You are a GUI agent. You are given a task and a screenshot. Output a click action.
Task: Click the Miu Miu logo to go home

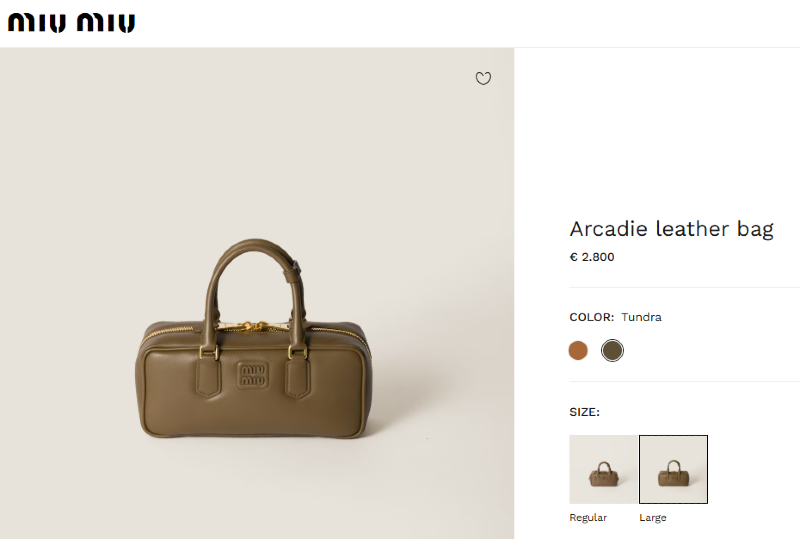tap(71, 23)
